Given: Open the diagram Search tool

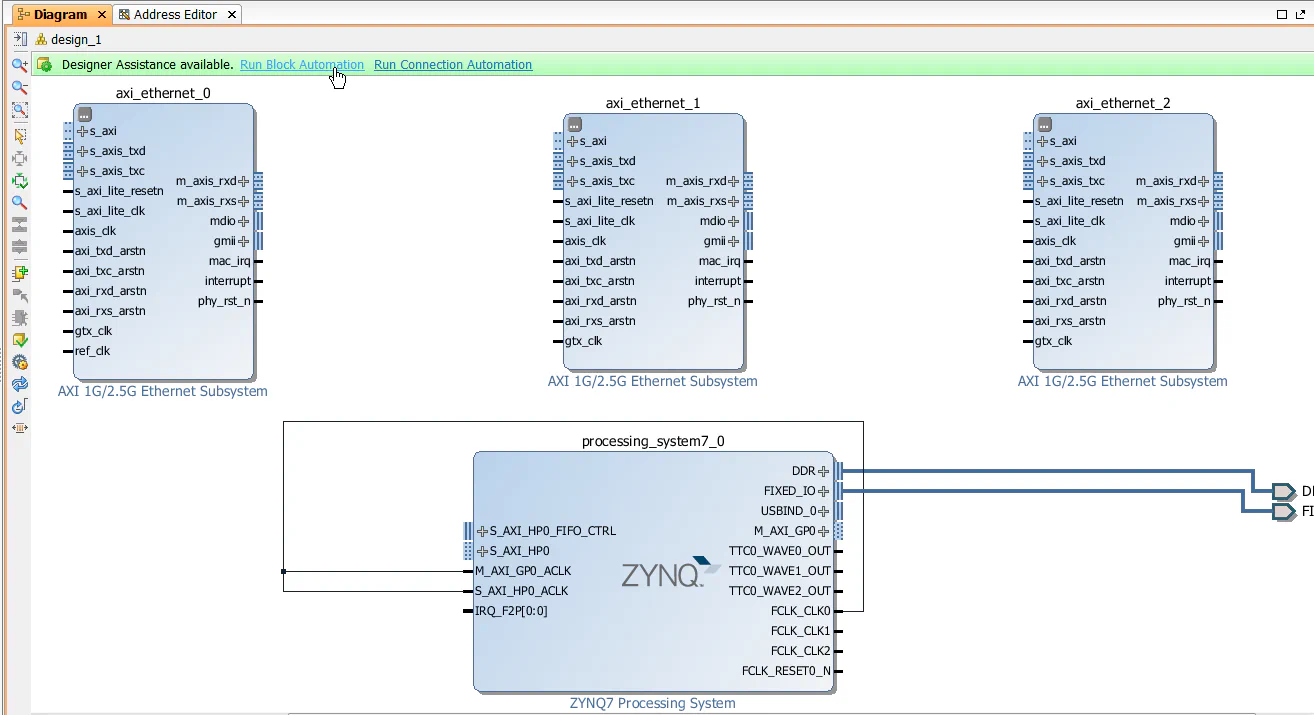Looking at the screenshot, I should click(19, 203).
